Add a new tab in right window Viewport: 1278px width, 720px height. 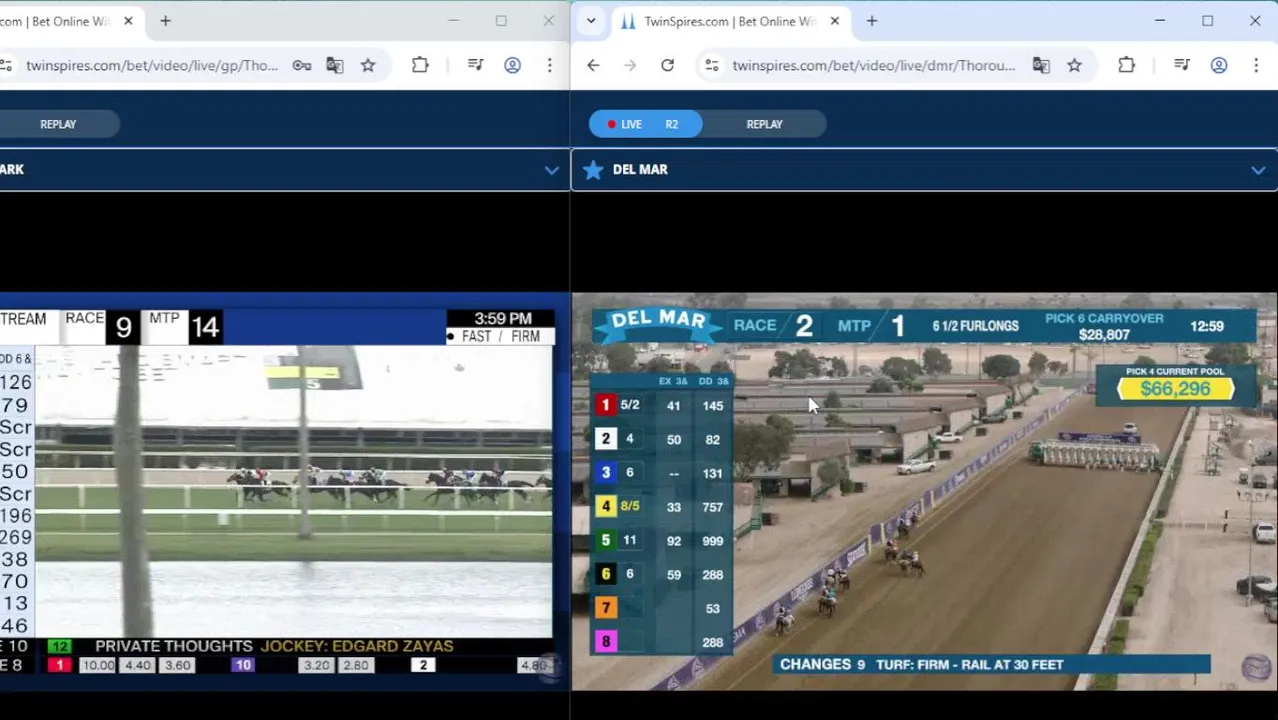(x=871, y=21)
